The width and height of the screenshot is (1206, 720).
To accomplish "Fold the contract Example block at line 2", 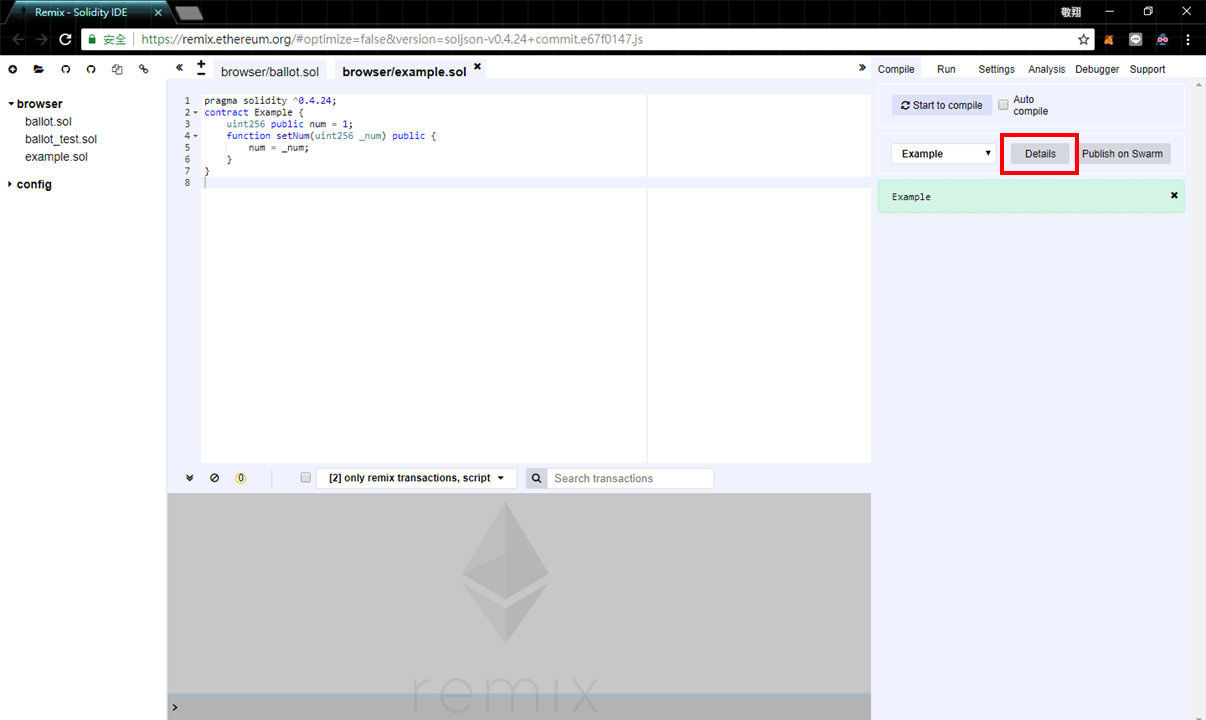I will [196, 113].
